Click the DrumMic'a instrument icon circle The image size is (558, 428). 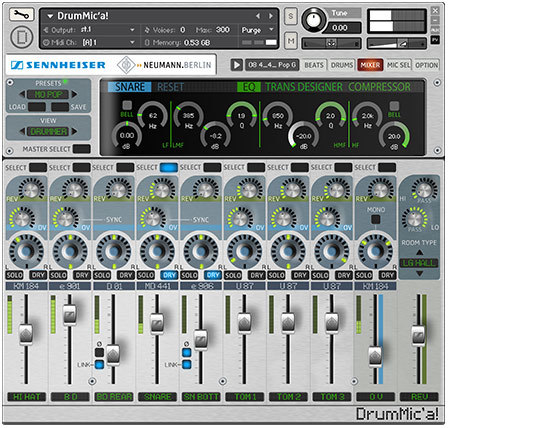click(x=21, y=37)
